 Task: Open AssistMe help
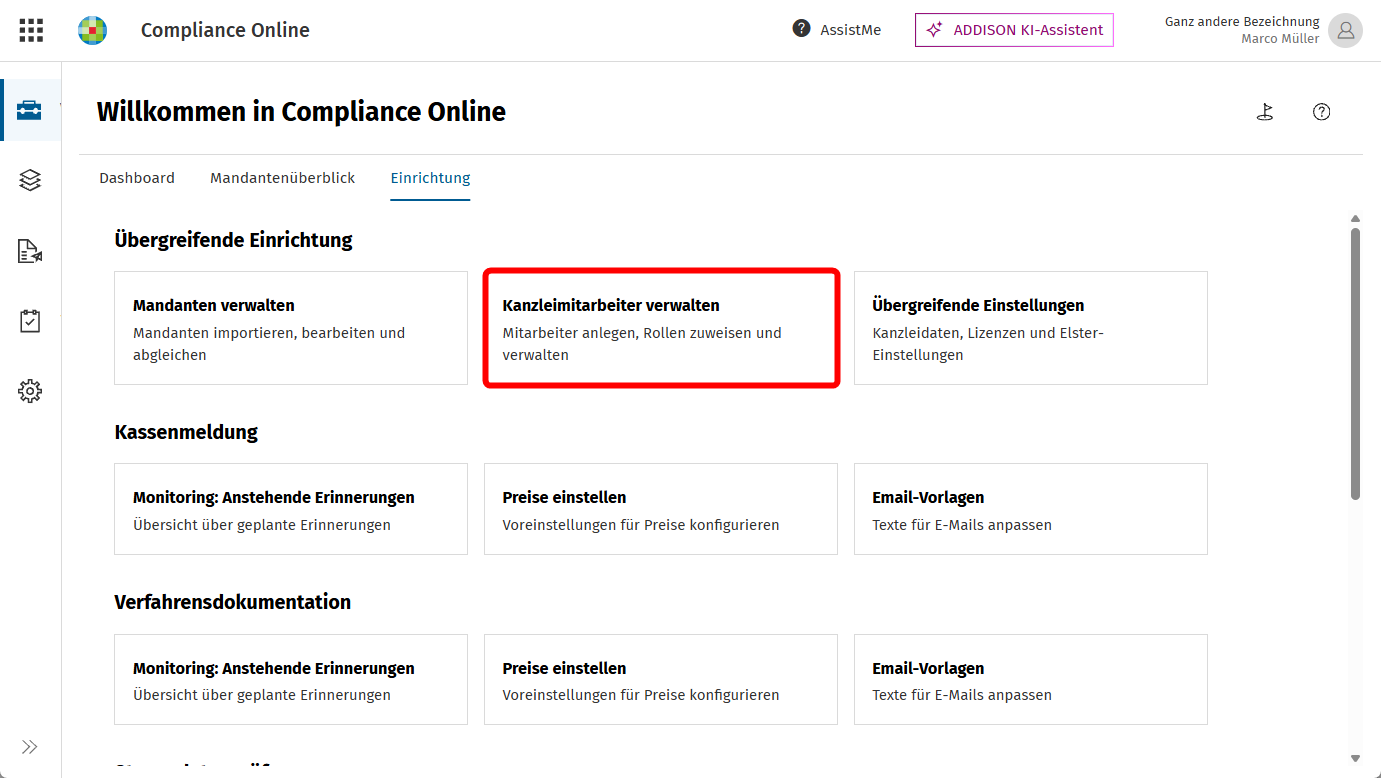click(x=837, y=30)
